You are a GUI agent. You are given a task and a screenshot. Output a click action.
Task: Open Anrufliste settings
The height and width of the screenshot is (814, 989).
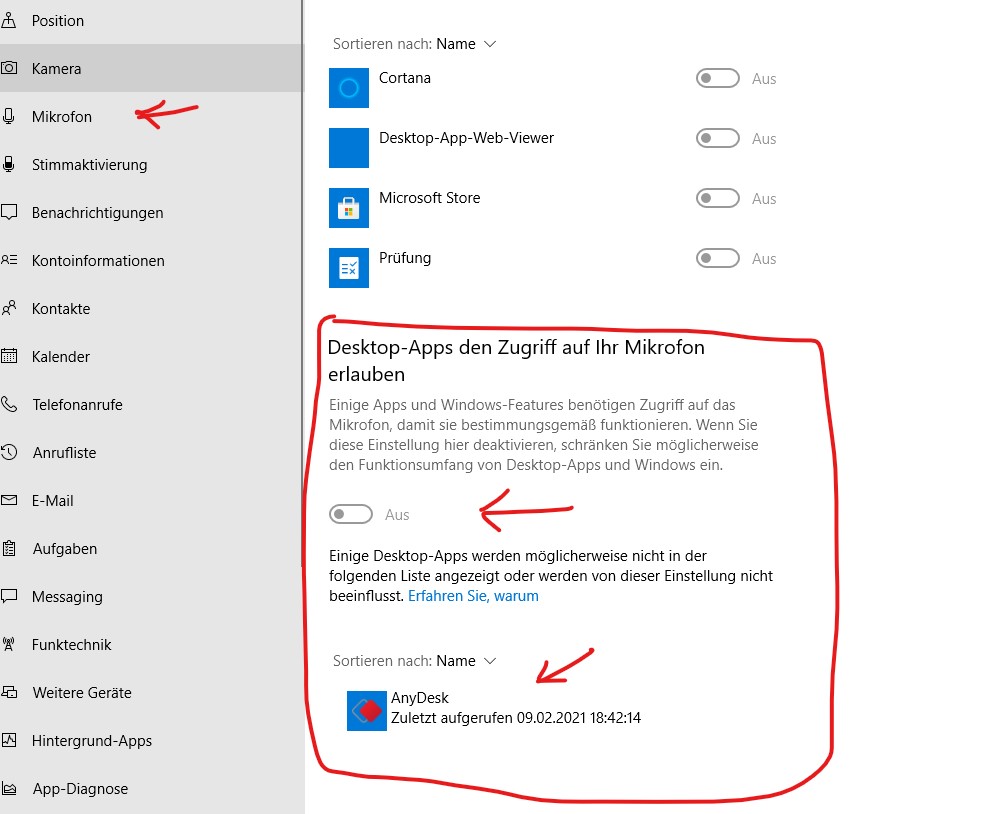pyautogui.click(x=151, y=451)
